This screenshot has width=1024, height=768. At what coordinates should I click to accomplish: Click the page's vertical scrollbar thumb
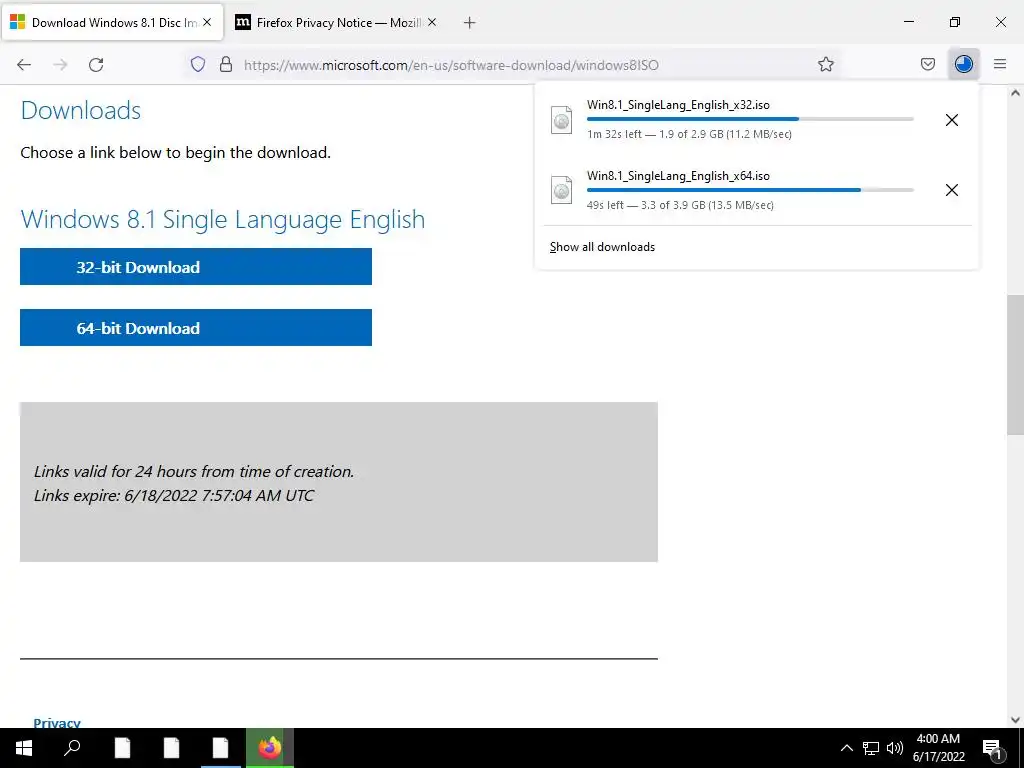(x=1015, y=364)
